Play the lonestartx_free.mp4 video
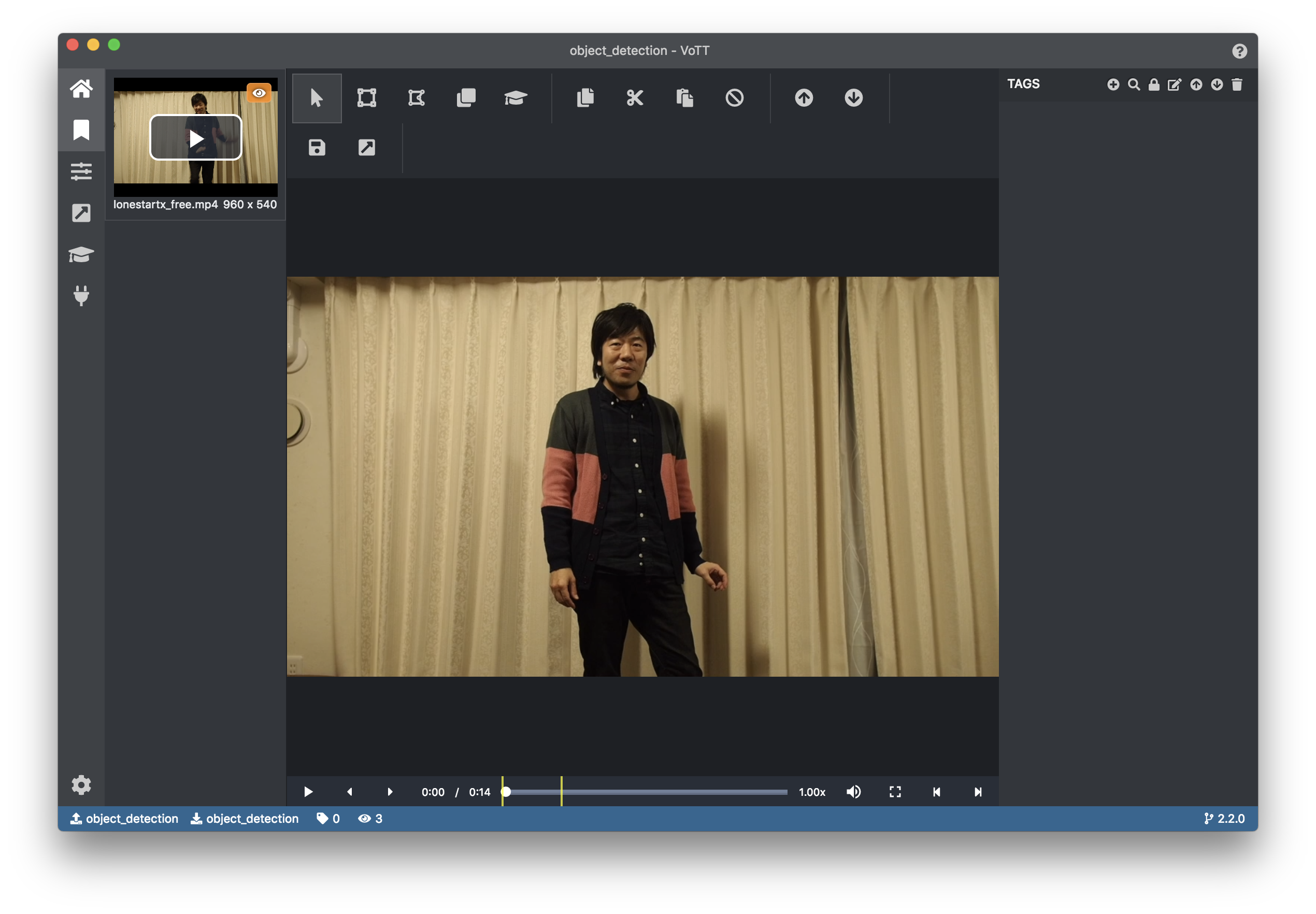This screenshot has width=1316, height=914. point(195,137)
